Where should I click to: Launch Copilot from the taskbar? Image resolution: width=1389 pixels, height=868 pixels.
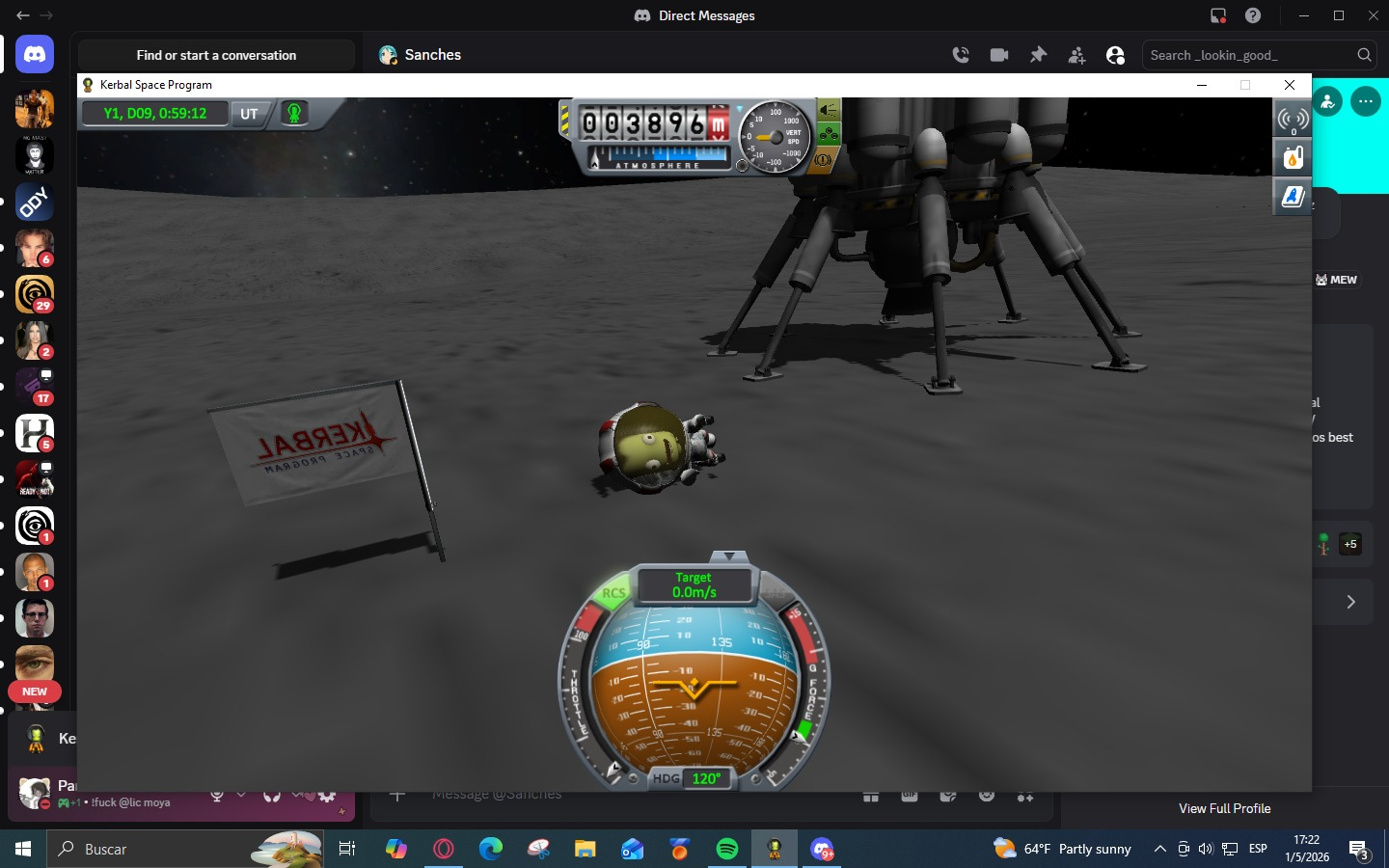[395, 849]
